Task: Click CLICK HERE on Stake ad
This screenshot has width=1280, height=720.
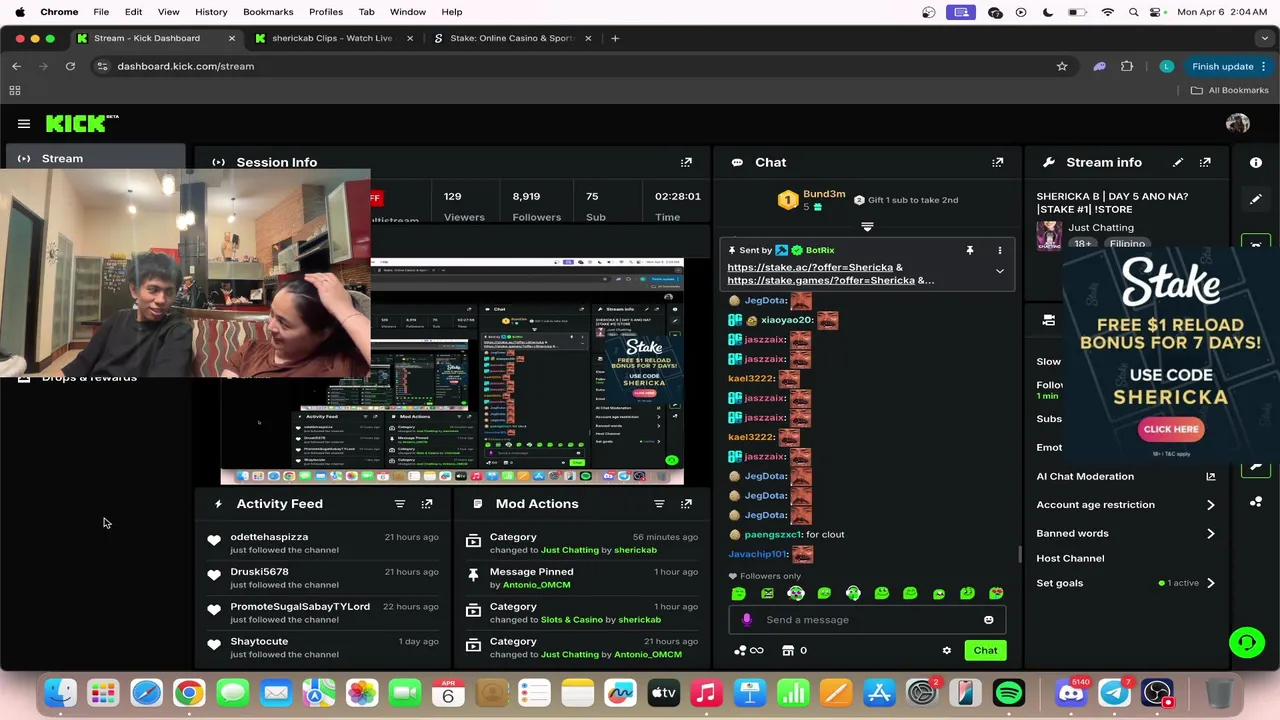Action: (1171, 429)
